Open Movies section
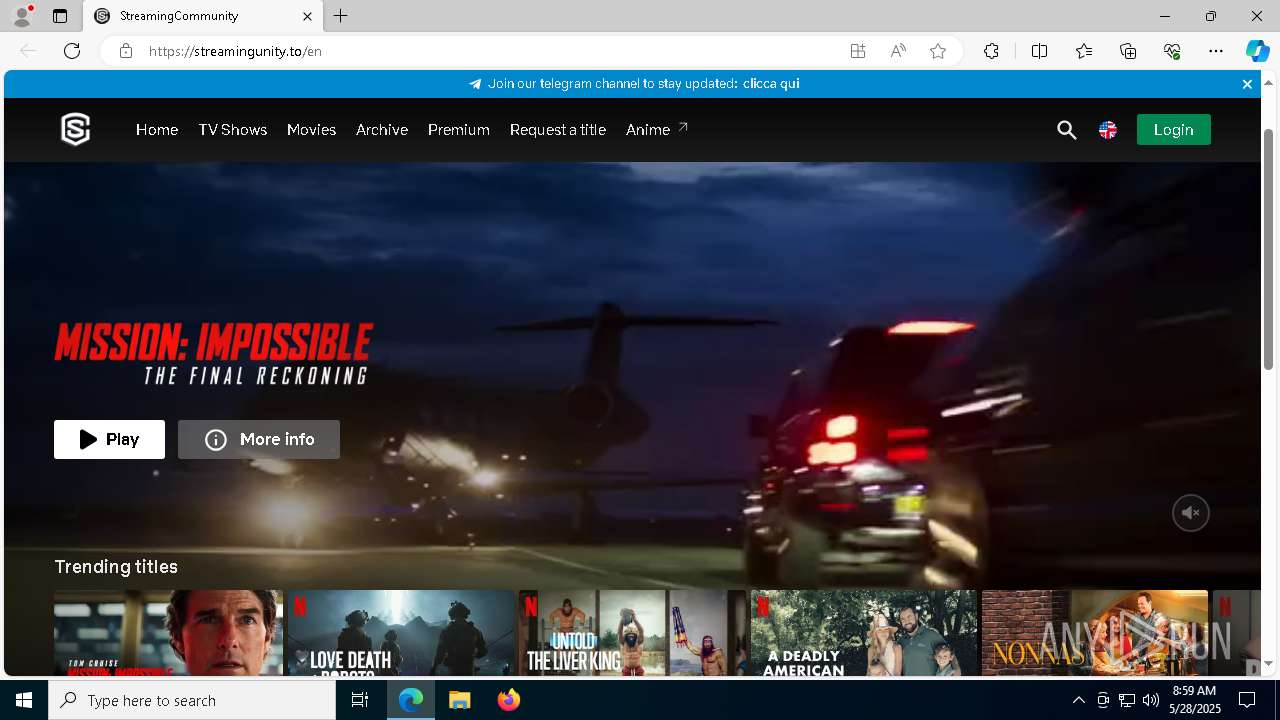Screen dimensions: 1280x720 (311, 130)
